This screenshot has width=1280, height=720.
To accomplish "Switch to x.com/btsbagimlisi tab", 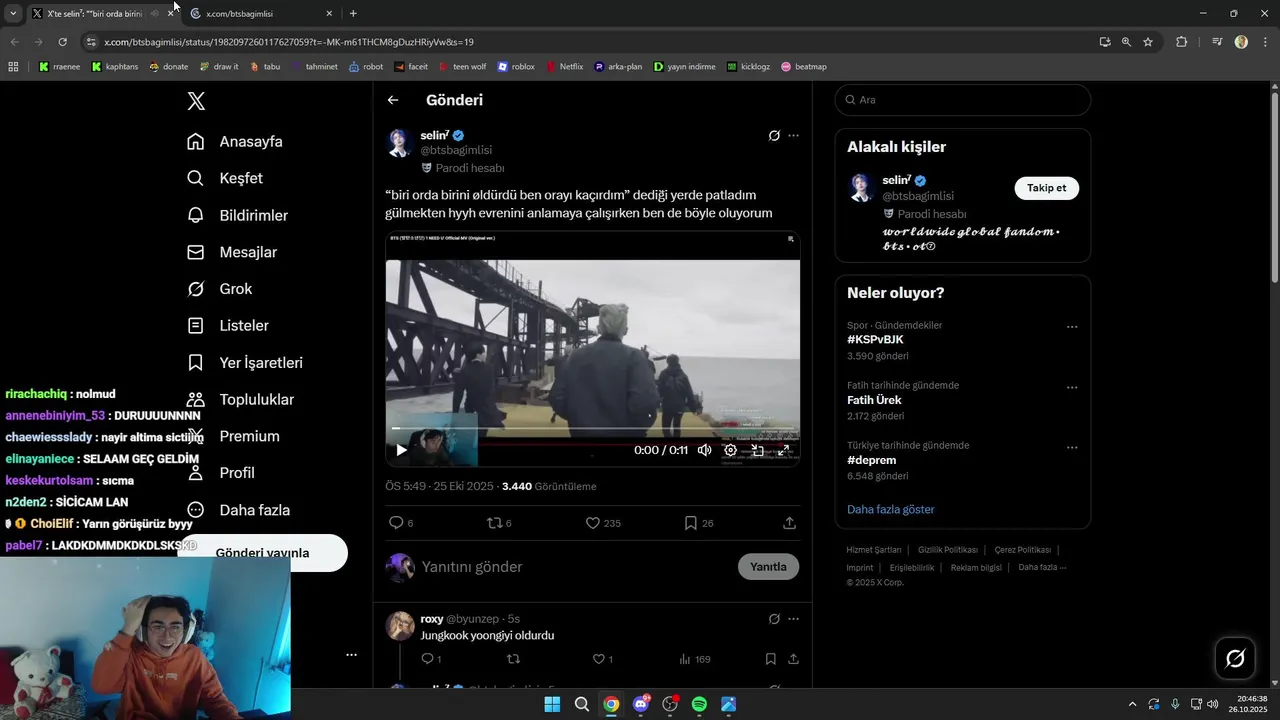I will tap(260, 14).
